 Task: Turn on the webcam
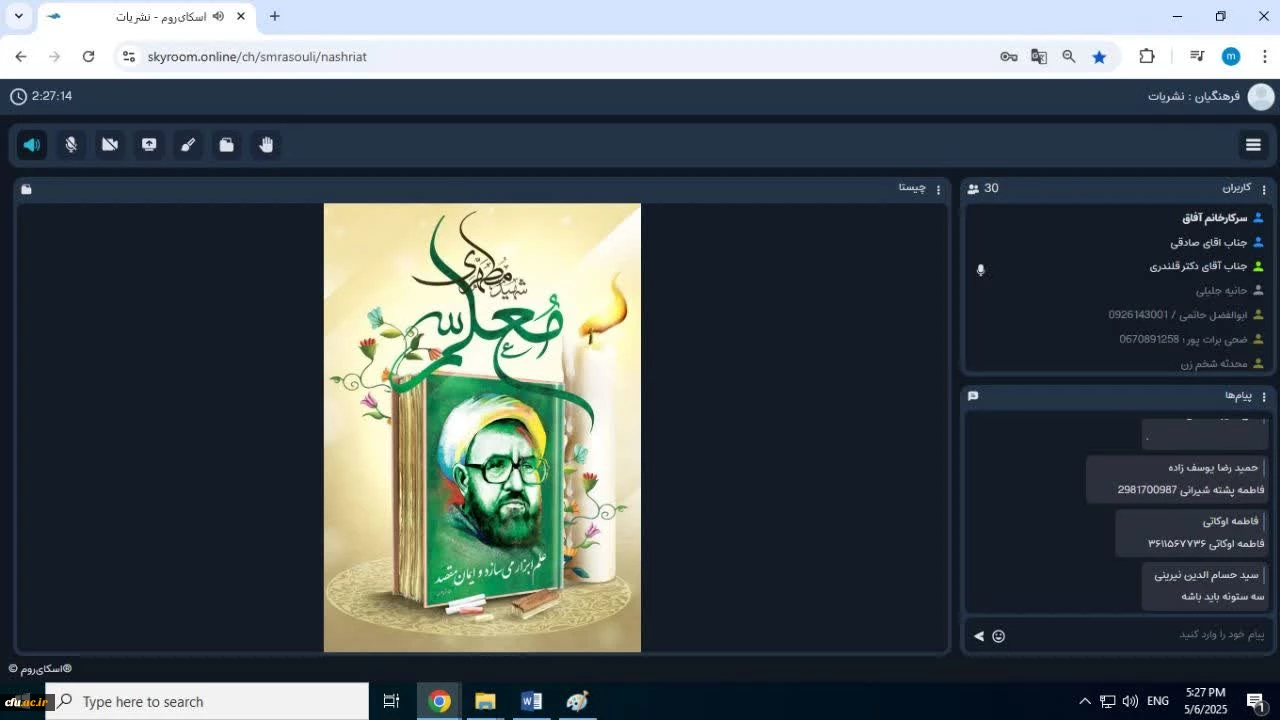(x=110, y=145)
